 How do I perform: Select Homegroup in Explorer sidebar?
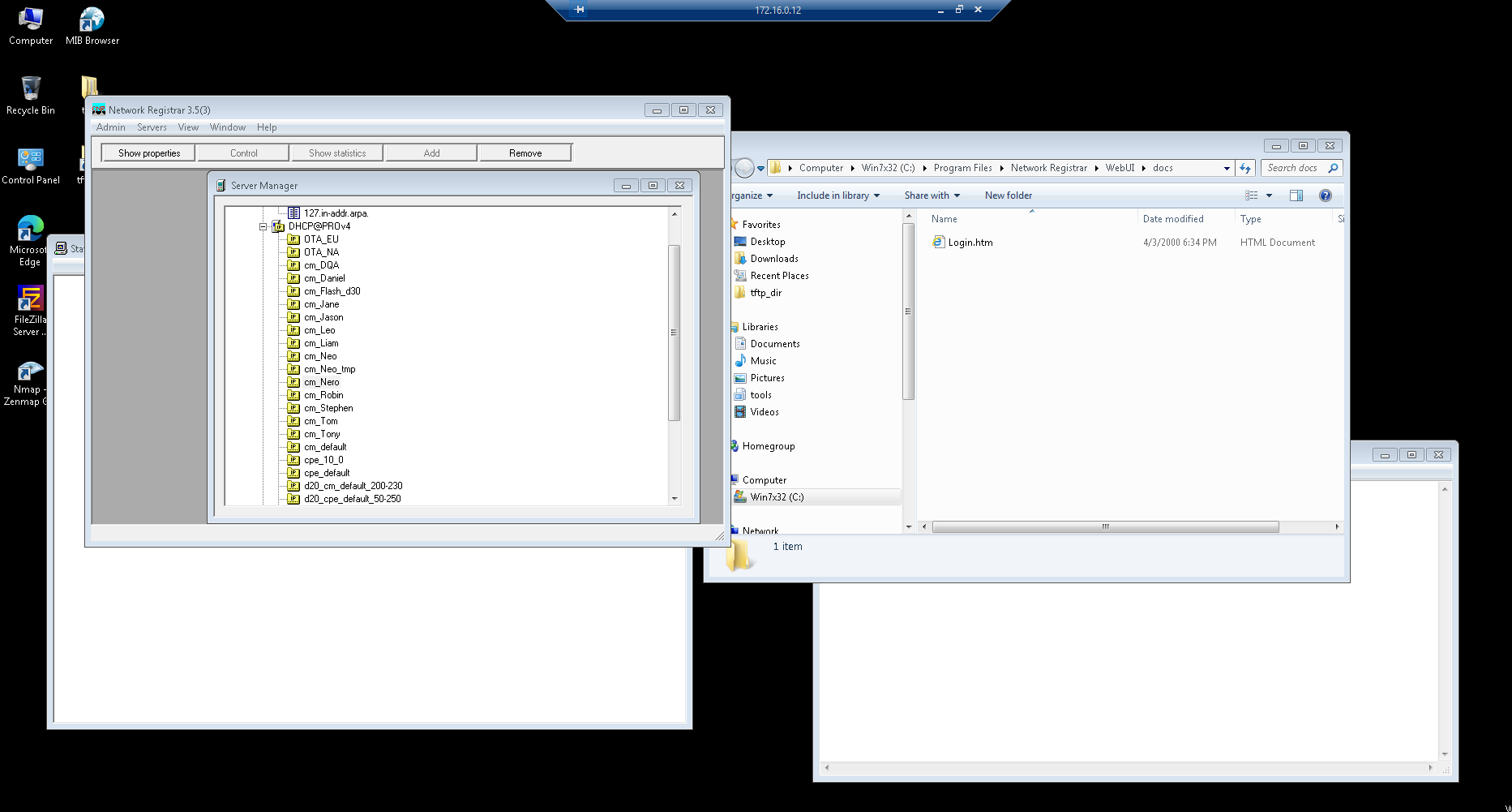pos(768,446)
